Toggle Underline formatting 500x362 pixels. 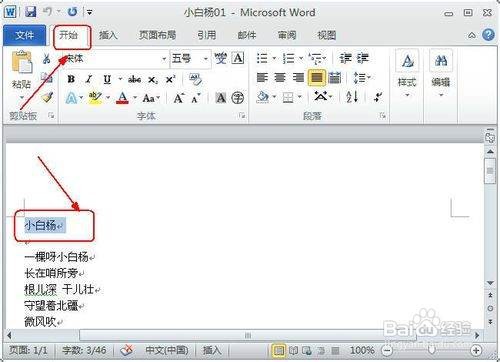tap(107, 79)
